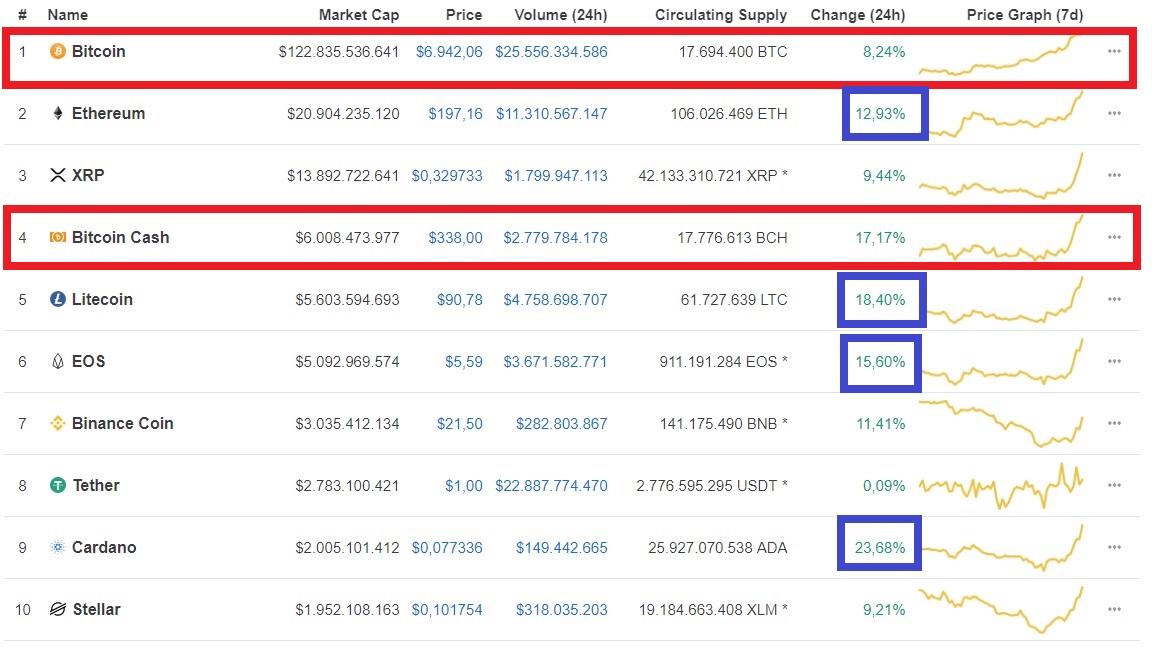This screenshot has width=1152, height=654.
Task: Click Binance Coin volume $282.803.867
Action: pyautogui.click(x=561, y=424)
